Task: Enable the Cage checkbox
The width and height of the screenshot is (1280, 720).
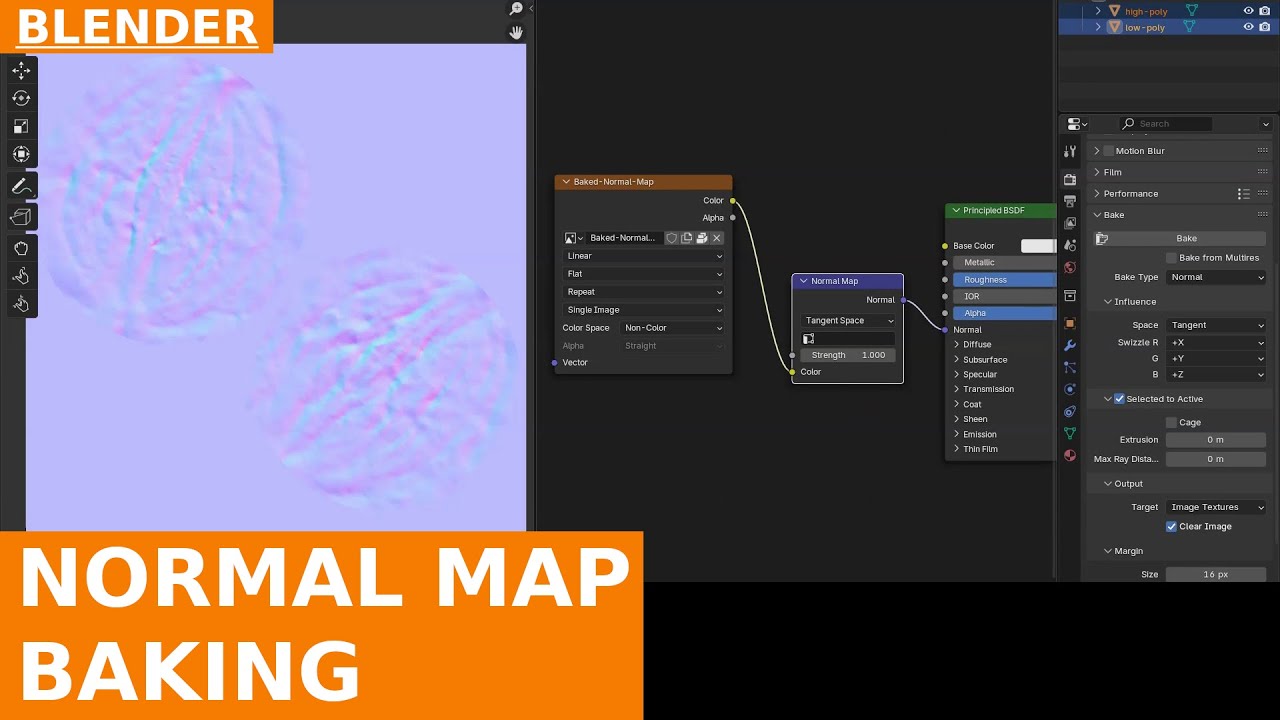Action: [x=1172, y=422]
